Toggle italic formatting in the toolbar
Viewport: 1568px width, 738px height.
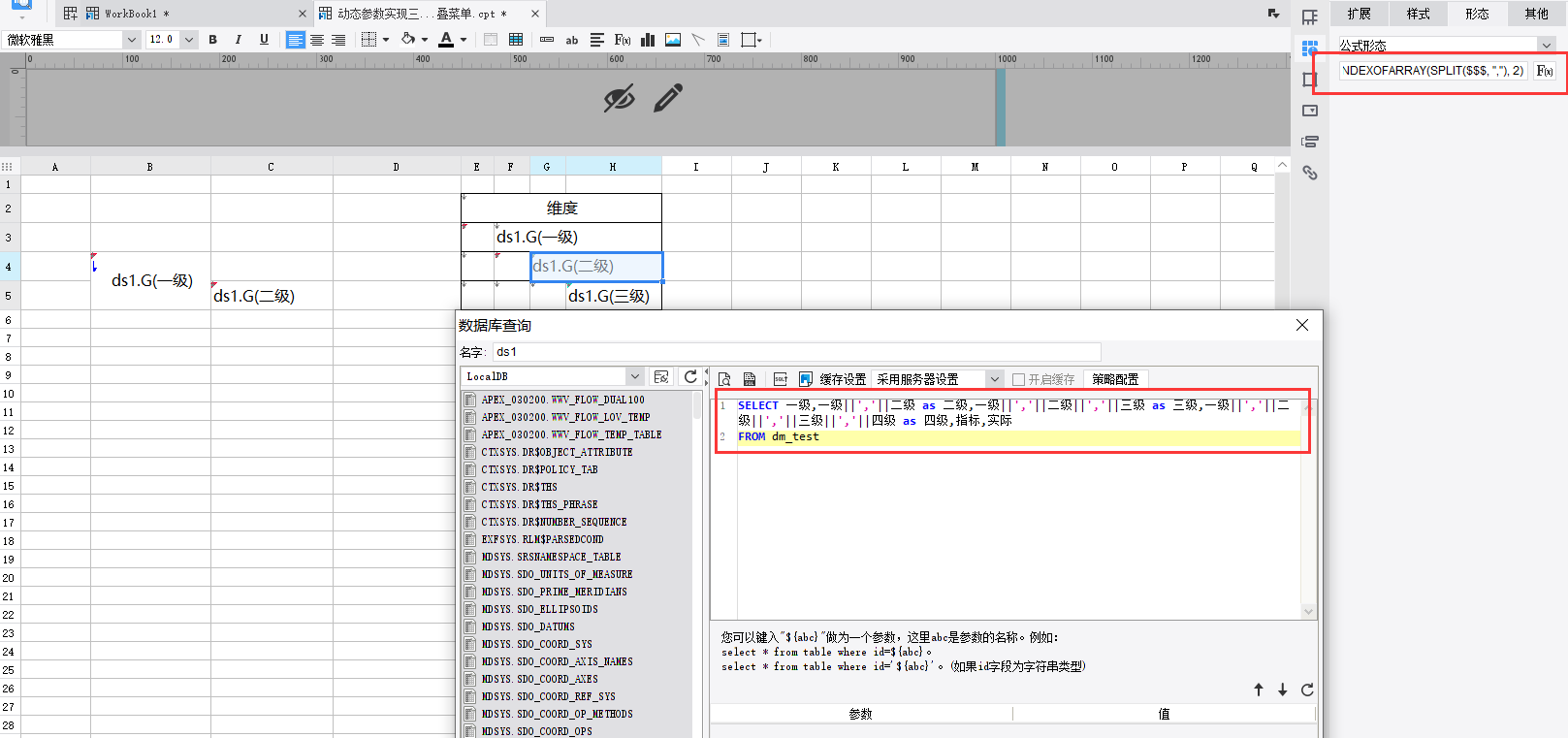click(x=238, y=40)
